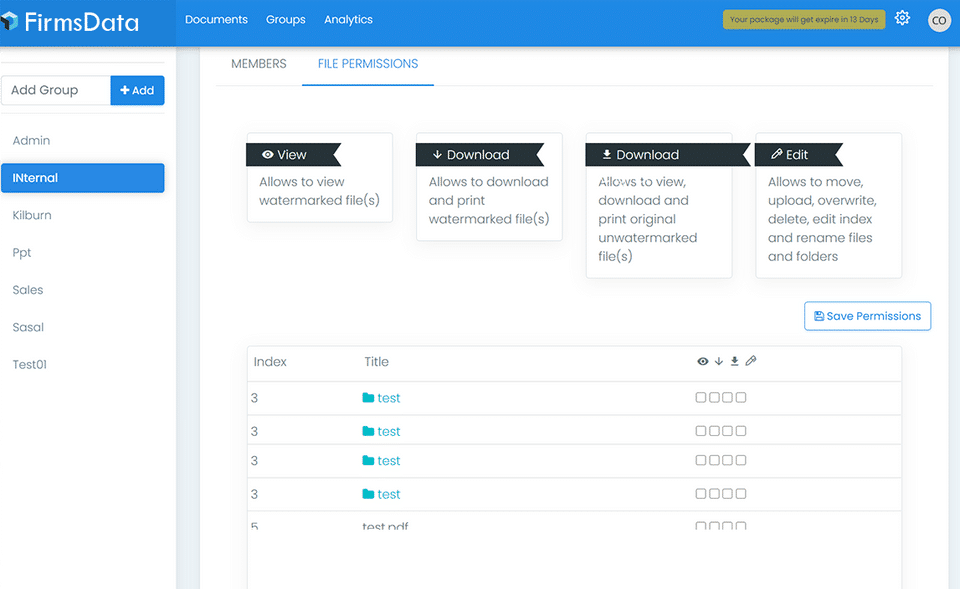960x589 pixels.
Task: Click the FirmsData logo
Action: click(70, 23)
